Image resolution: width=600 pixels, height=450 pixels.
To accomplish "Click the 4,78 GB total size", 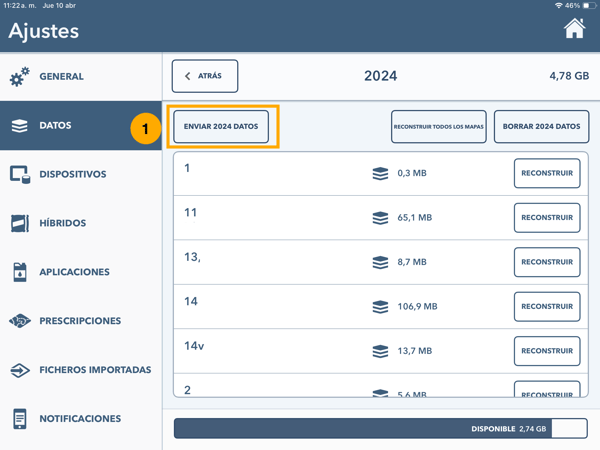I will 569,76.
